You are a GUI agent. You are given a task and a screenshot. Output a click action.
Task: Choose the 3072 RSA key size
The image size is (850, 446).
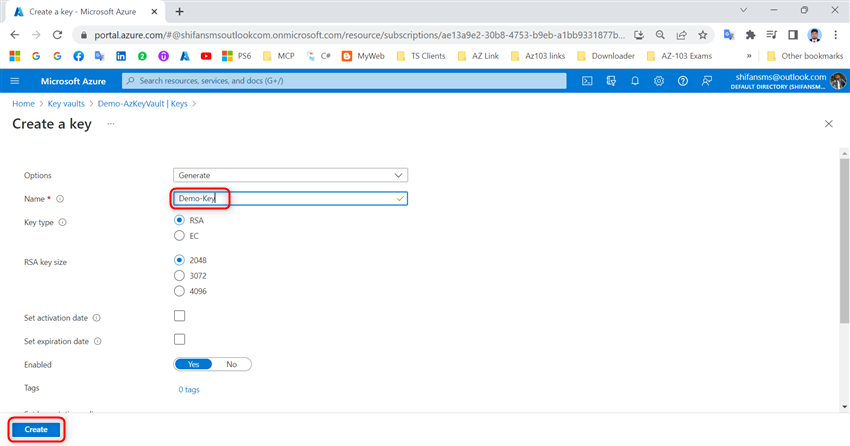click(179, 275)
